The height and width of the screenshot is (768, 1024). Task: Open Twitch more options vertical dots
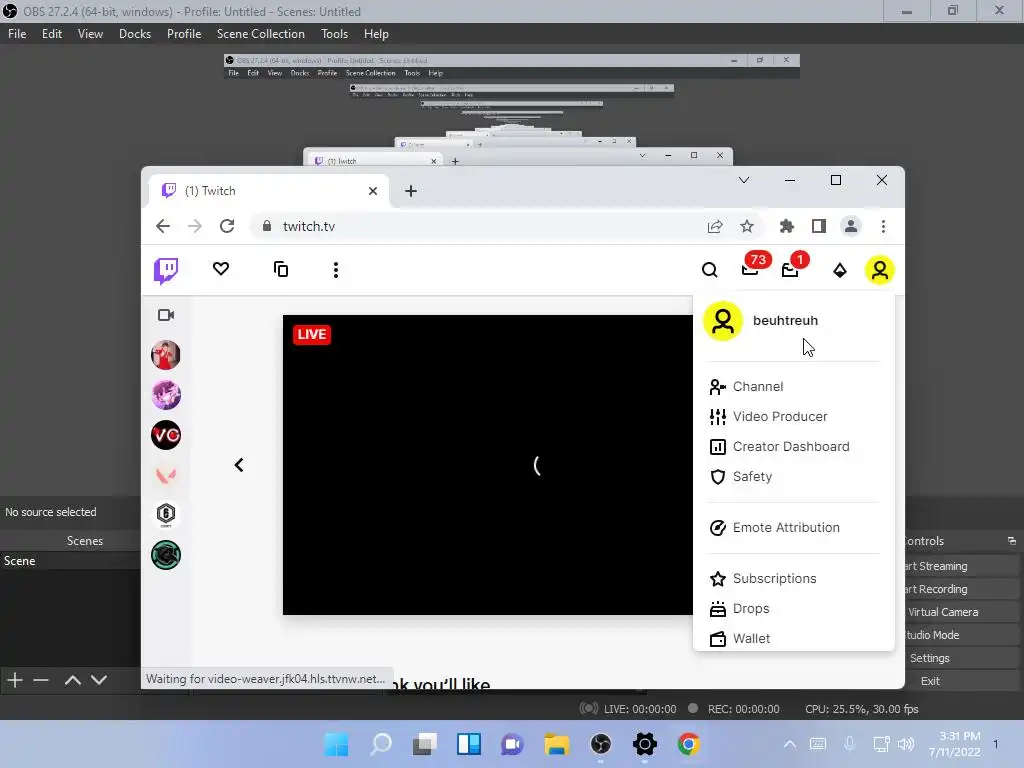click(x=336, y=270)
